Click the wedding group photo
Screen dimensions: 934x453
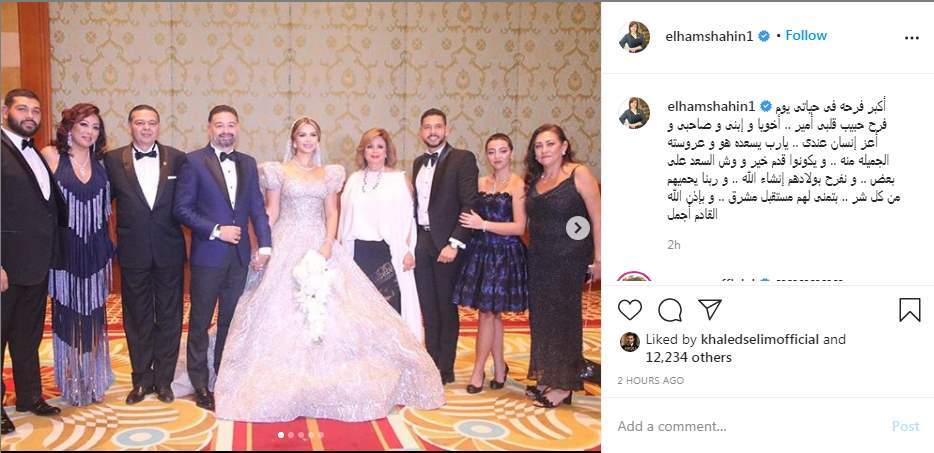click(300, 226)
